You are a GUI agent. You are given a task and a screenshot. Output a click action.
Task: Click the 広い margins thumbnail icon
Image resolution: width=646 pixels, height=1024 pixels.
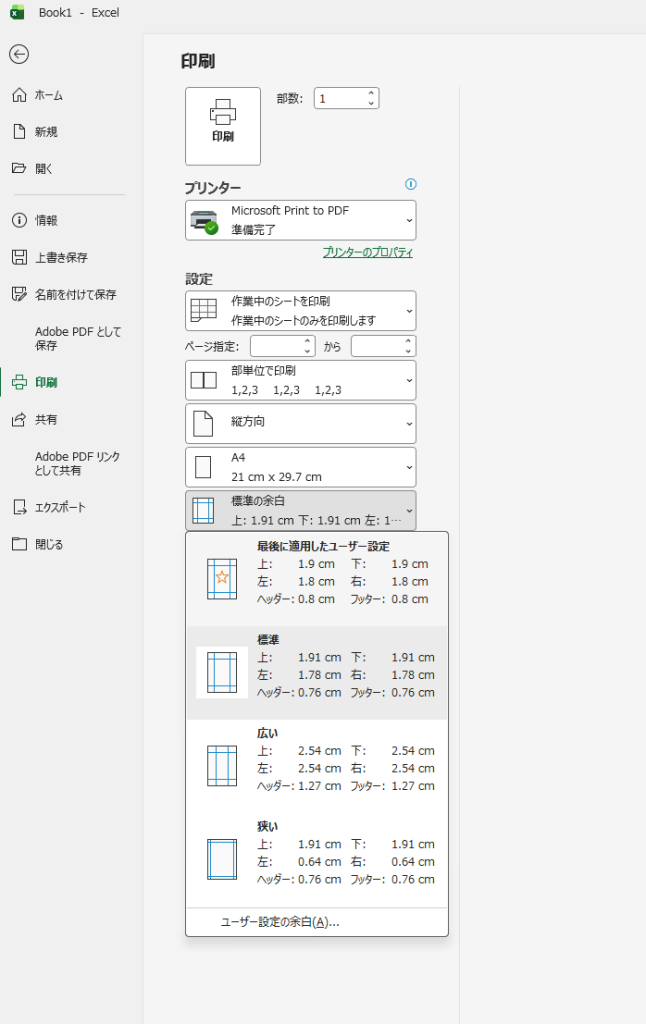click(222, 765)
